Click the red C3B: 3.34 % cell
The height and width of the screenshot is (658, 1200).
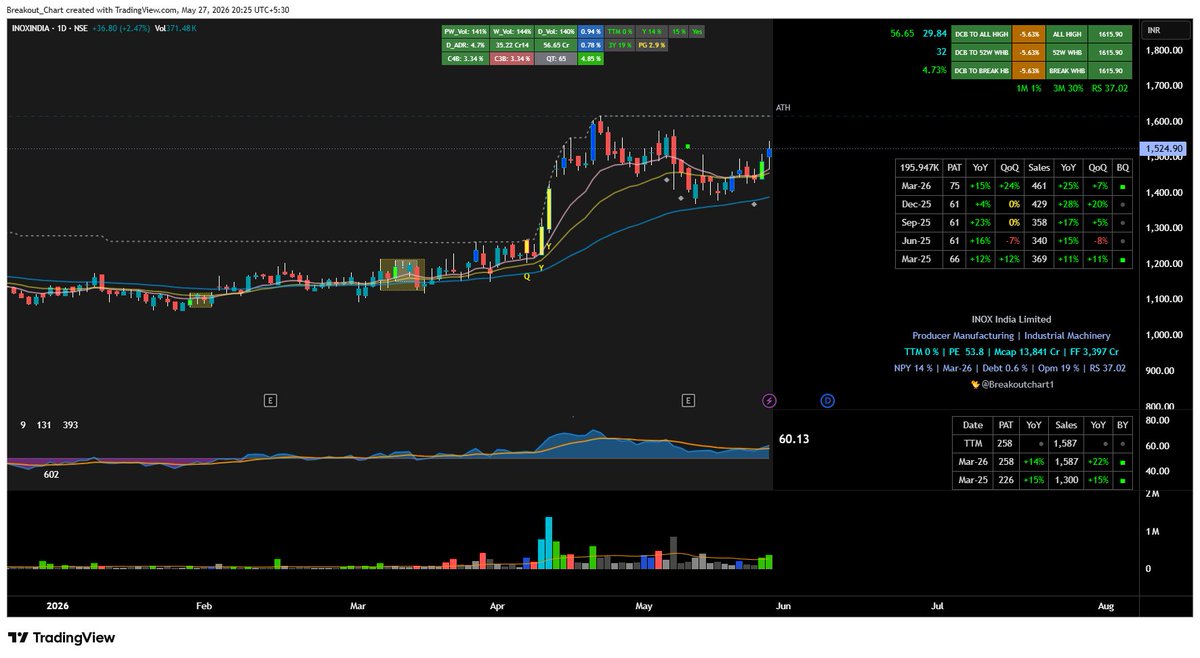pyautogui.click(x=510, y=59)
